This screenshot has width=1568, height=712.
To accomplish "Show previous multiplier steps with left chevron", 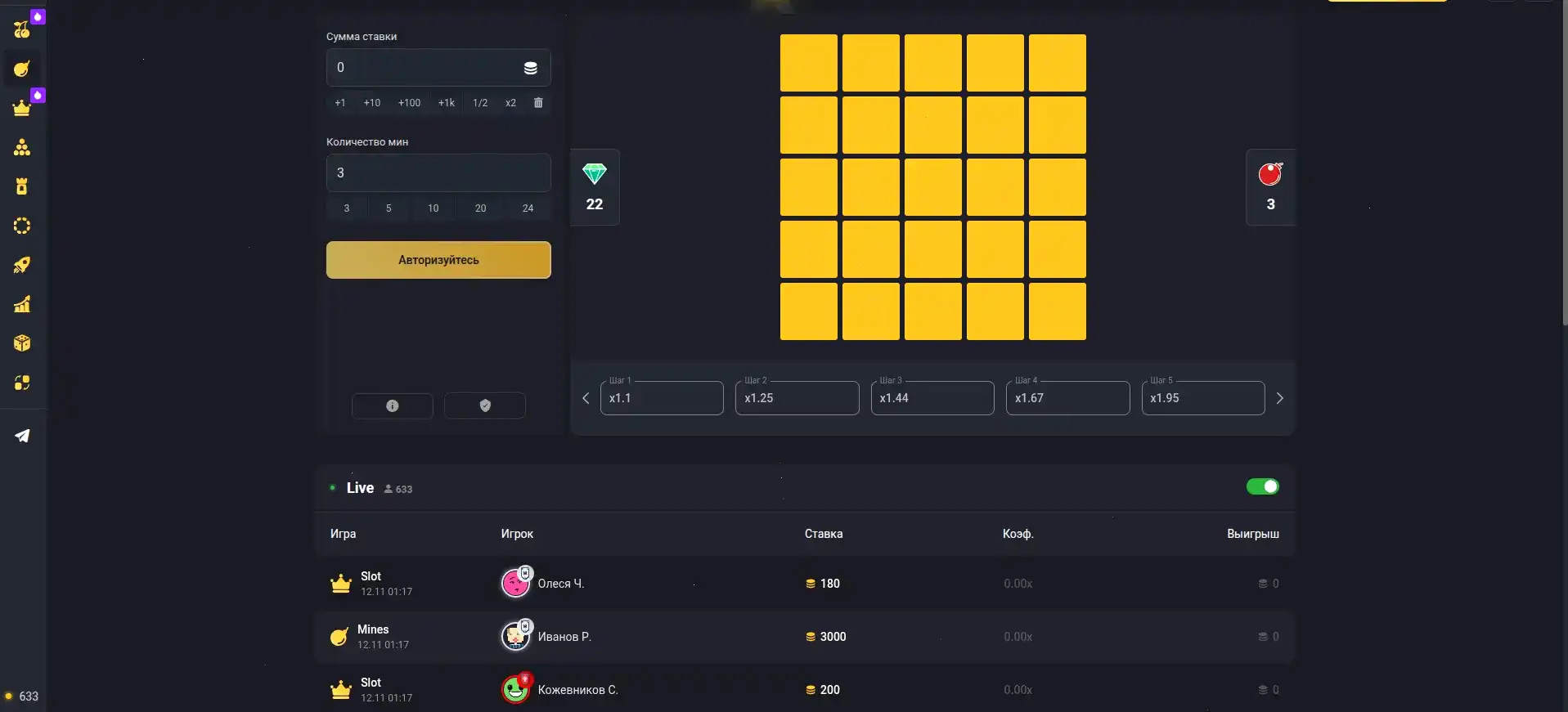I will tap(586, 398).
